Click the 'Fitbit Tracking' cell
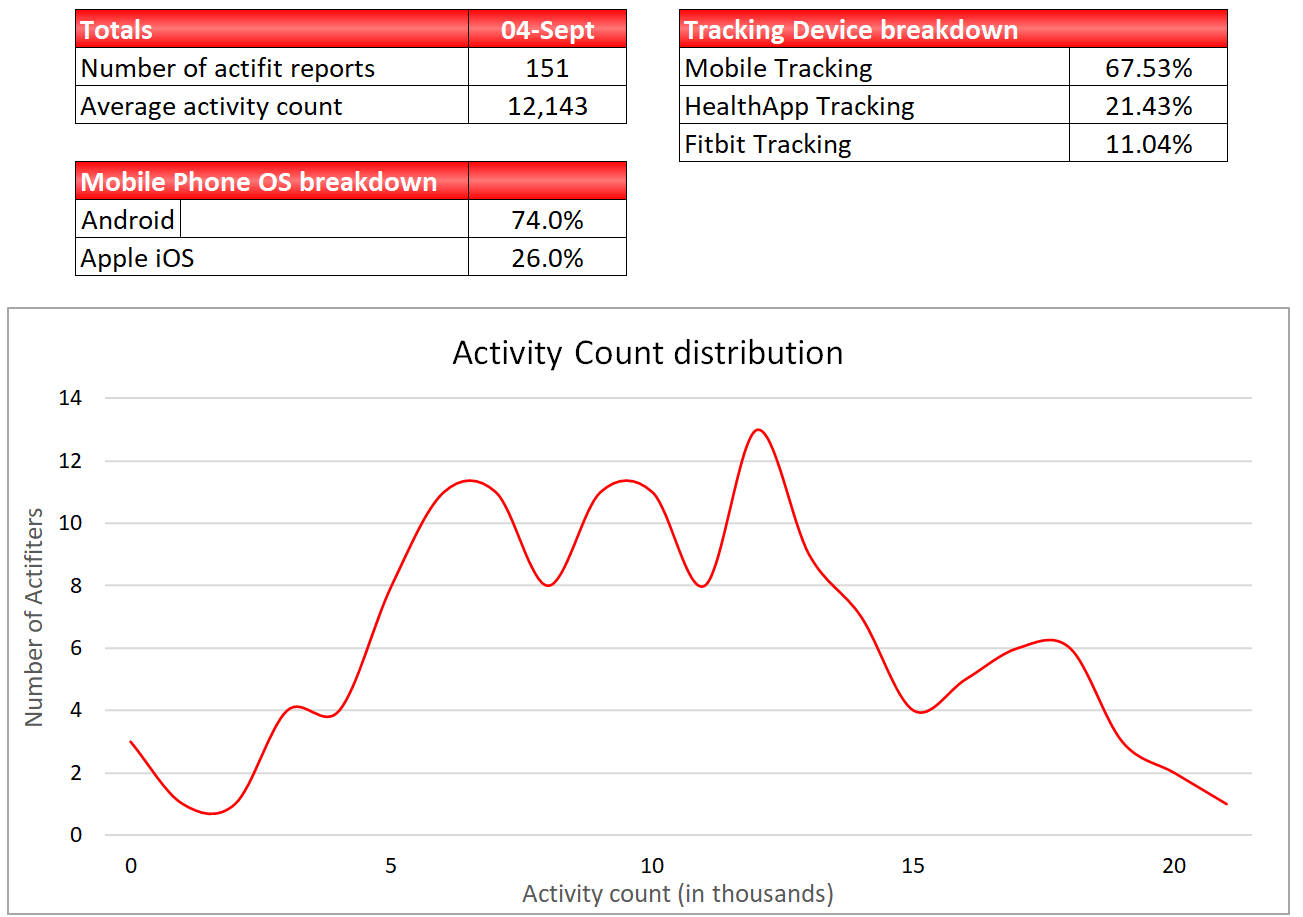Viewport: 1303px width, 917px height. tap(874, 144)
